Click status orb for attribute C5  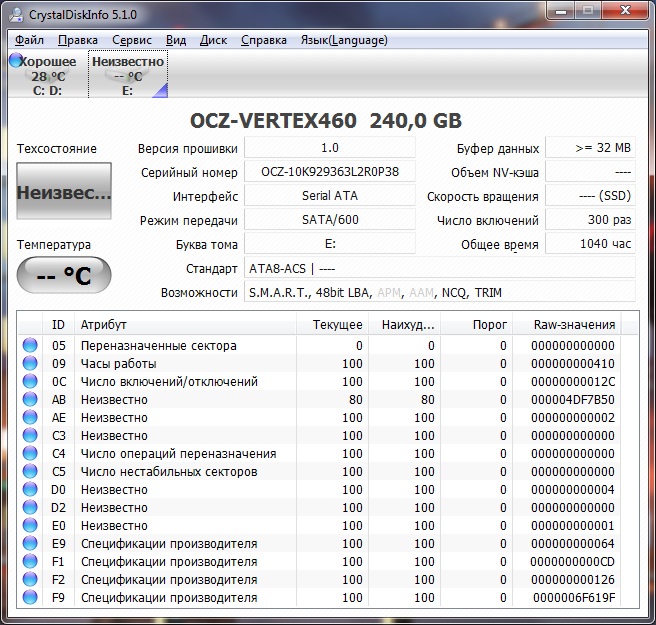[x=30, y=471]
